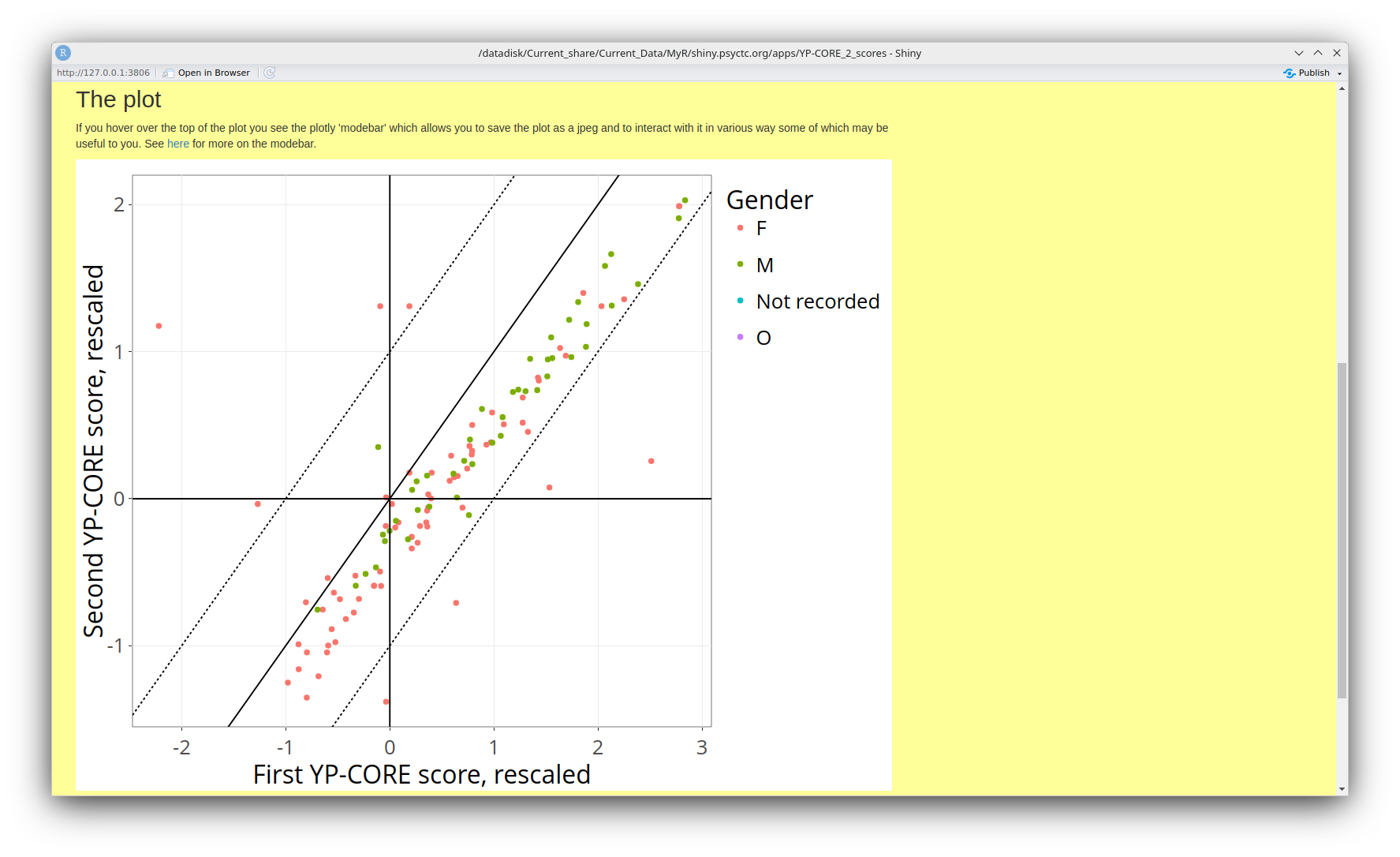This screenshot has height=857, width=1400.
Task: Toggle the F gender trace in legend
Action: coord(761,229)
